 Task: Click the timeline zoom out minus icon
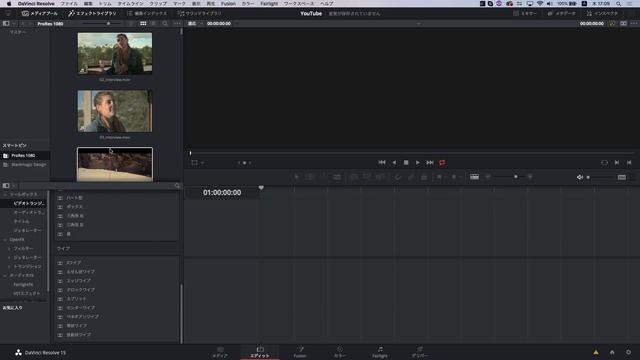[488, 177]
